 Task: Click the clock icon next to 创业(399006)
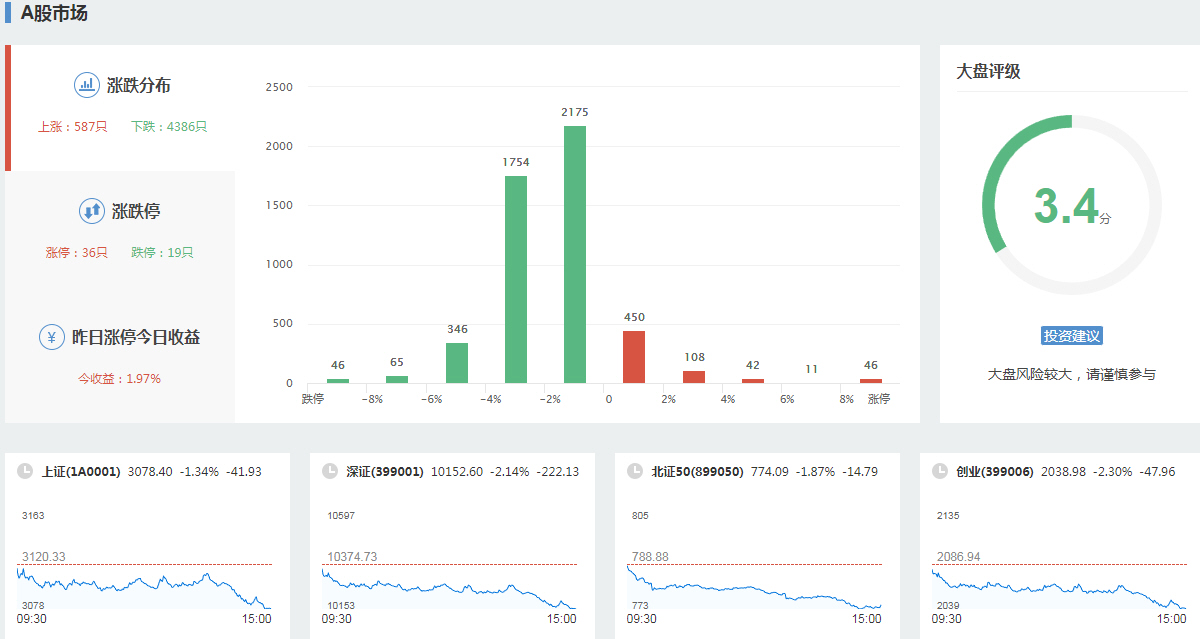[939, 471]
